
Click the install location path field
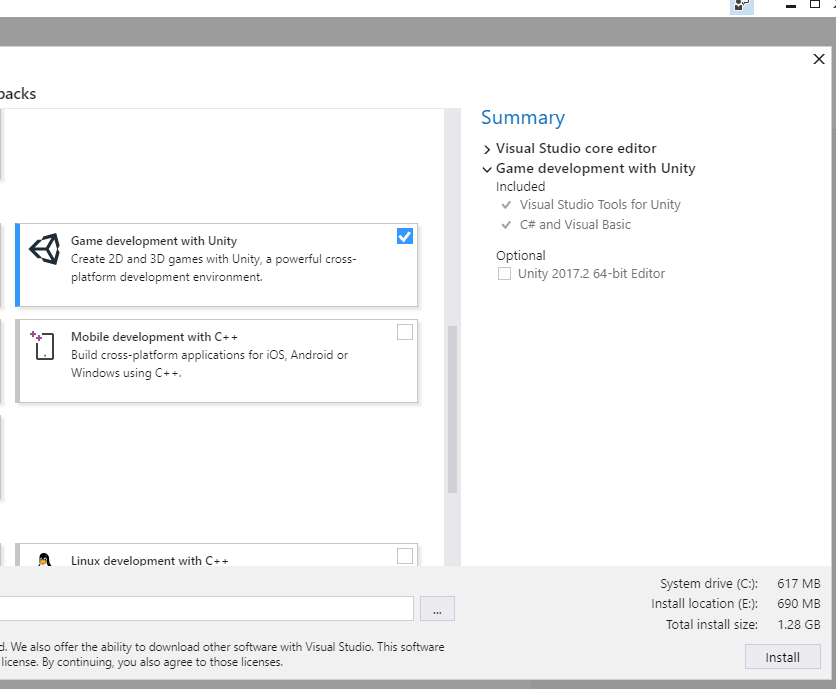(206, 608)
